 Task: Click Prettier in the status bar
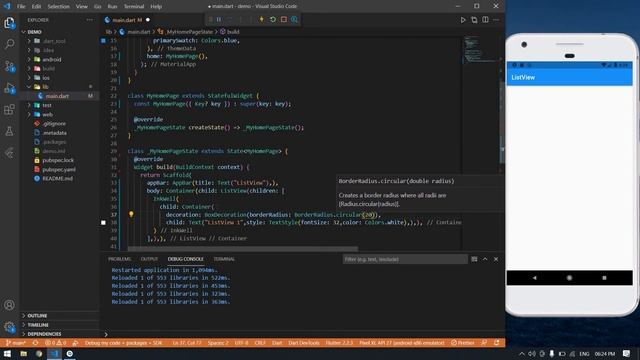click(x=463, y=343)
